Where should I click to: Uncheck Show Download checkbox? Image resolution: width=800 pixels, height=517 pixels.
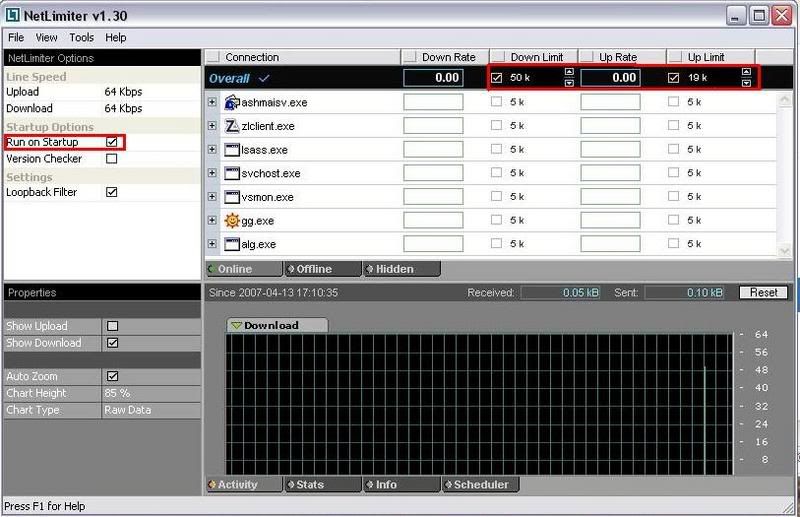coord(113,342)
